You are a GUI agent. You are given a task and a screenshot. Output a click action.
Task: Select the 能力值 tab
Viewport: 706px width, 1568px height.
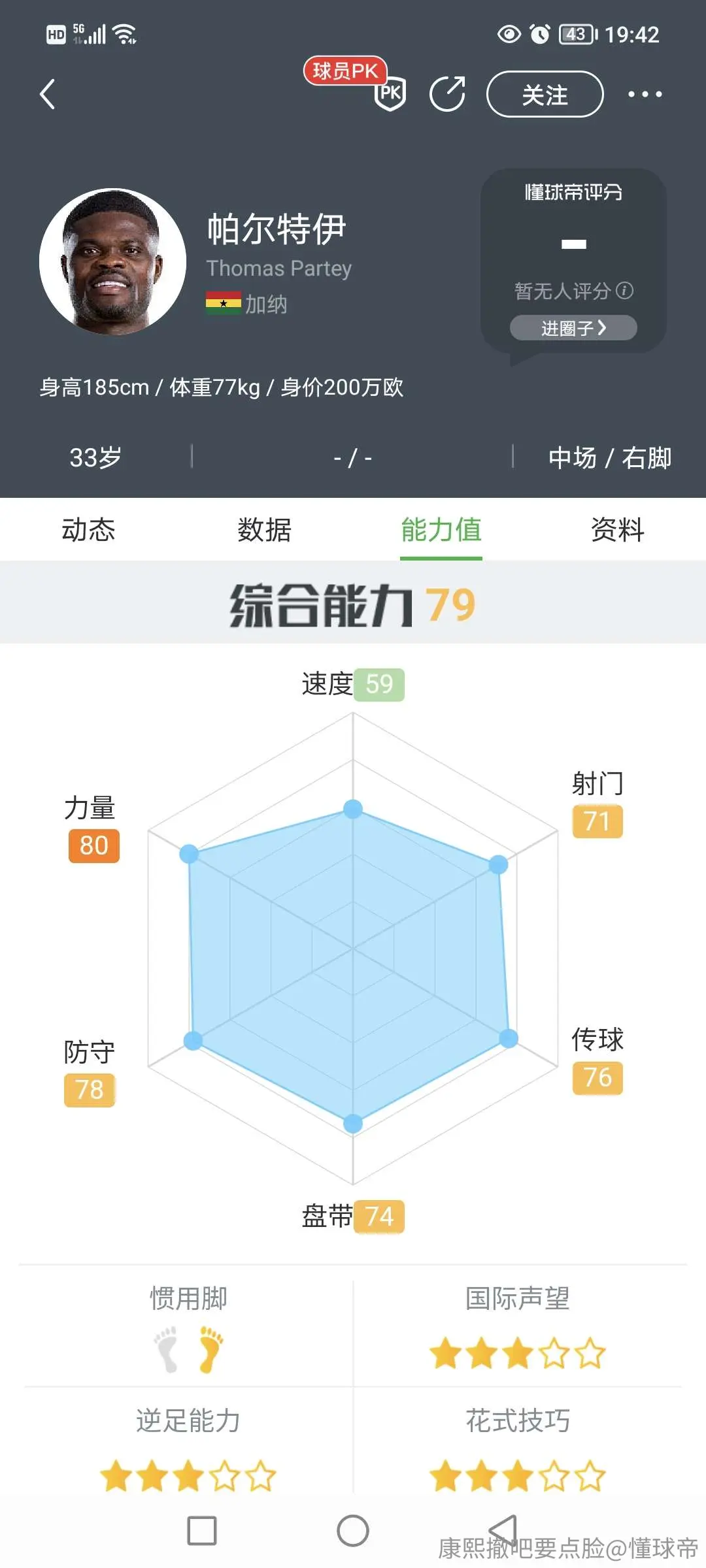441,529
